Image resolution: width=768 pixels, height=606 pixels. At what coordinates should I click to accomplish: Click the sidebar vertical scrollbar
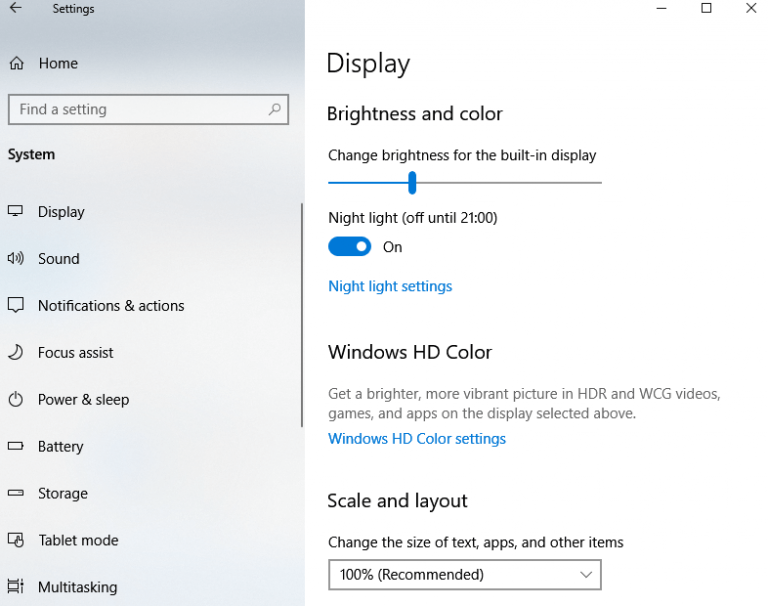(x=302, y=315)
